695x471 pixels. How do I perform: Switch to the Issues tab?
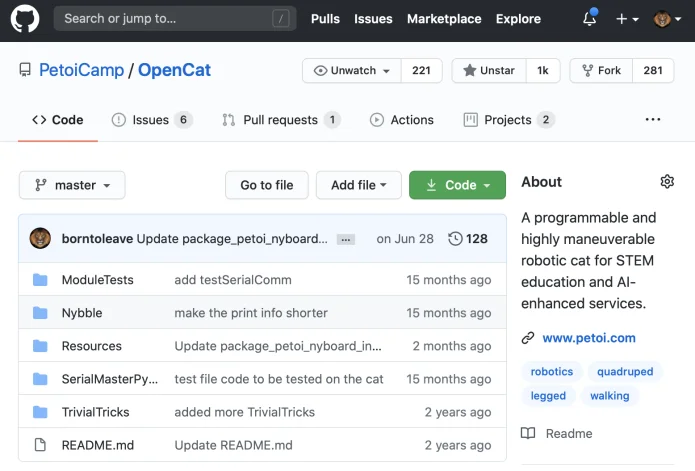[x=152, y=120]
